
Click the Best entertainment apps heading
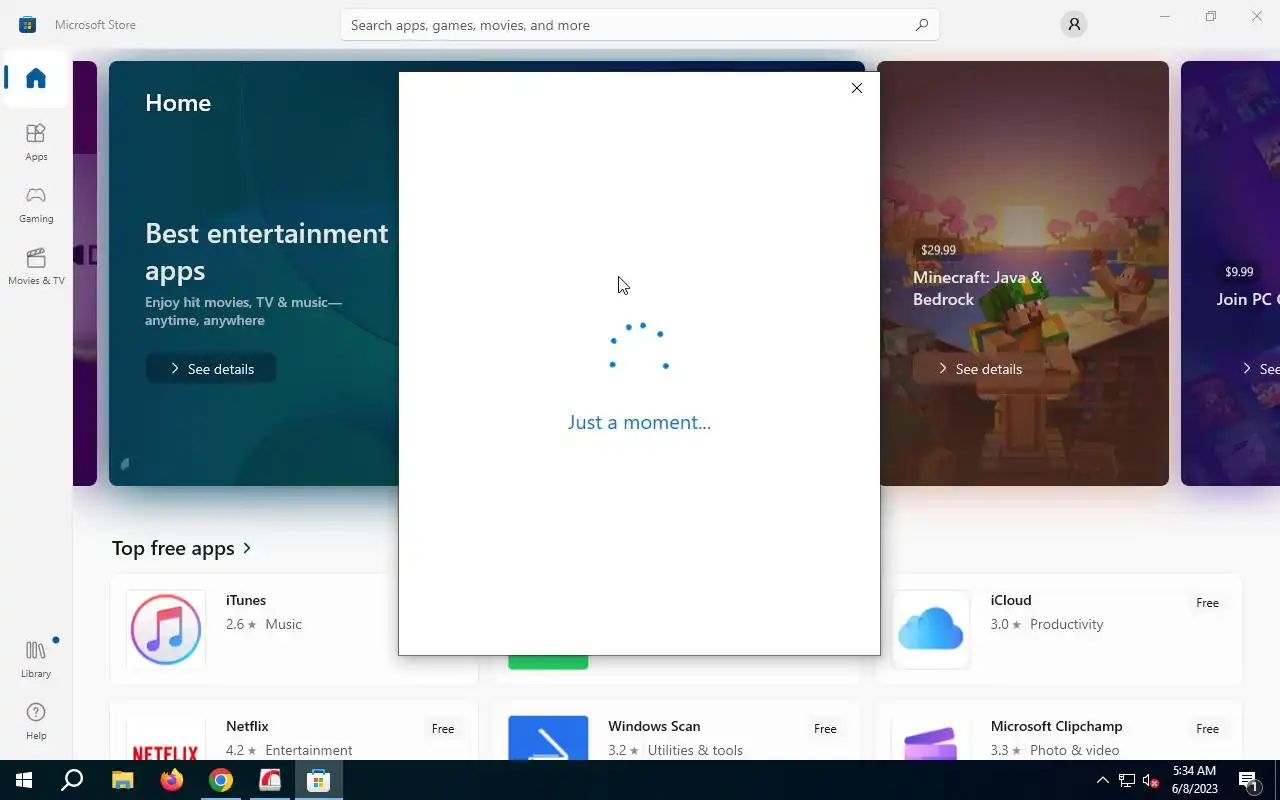[x=266, y=252]
